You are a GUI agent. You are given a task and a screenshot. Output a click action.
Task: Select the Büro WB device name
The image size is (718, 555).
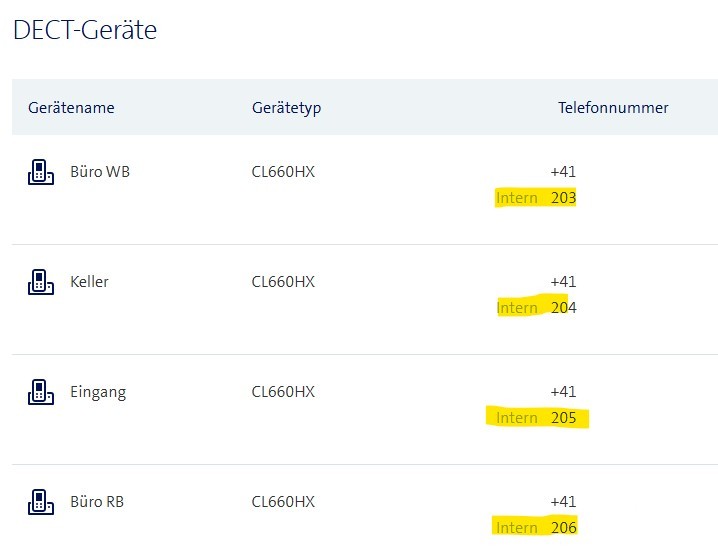(x=99, y=172)
